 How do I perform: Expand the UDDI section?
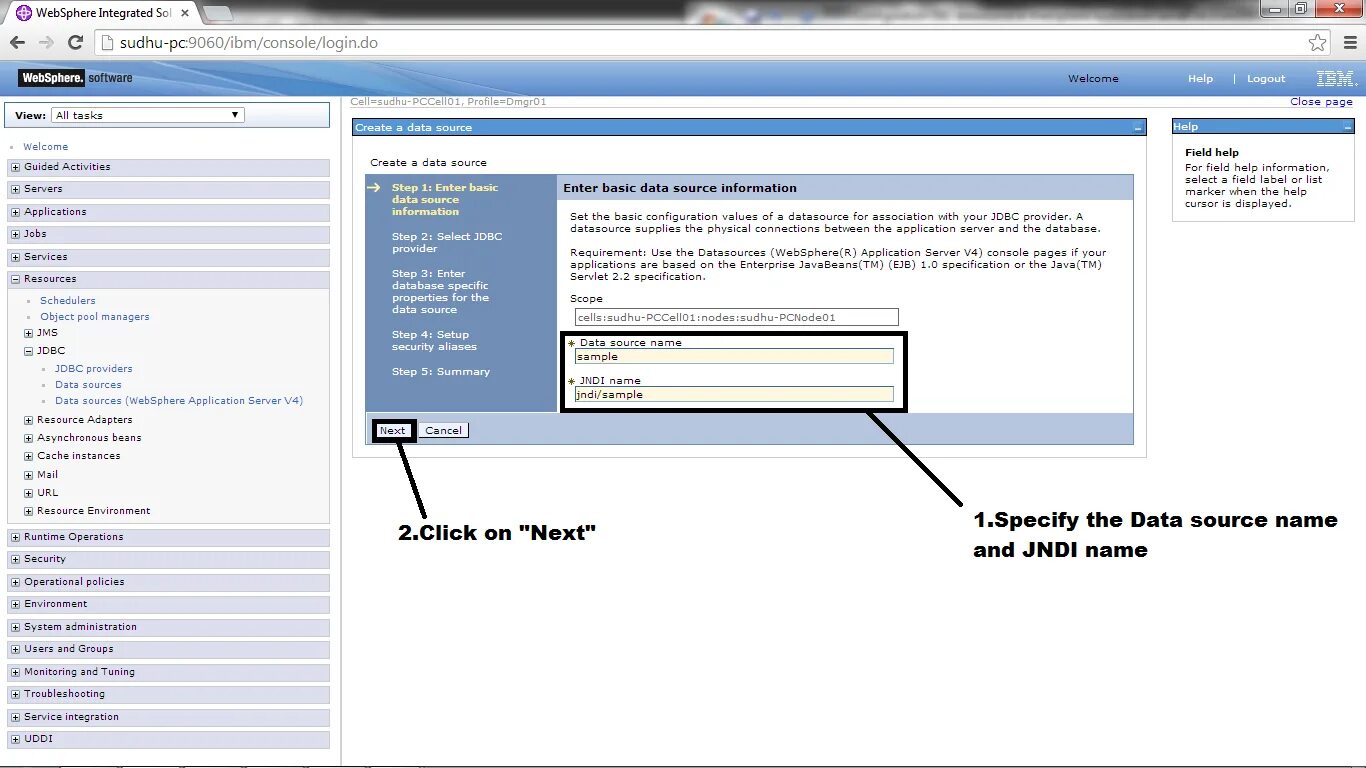pyautogui.click(x=15, y=739)
